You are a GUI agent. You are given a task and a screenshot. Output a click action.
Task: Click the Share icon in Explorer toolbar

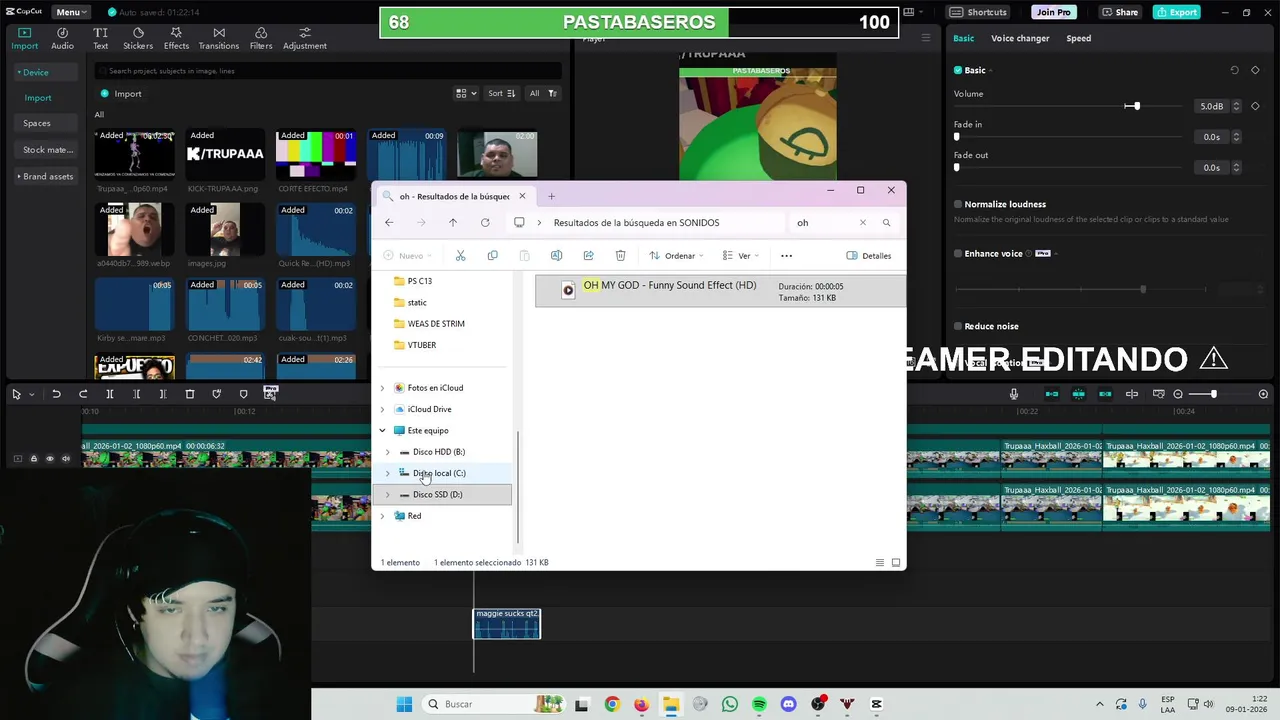(588, 255)
